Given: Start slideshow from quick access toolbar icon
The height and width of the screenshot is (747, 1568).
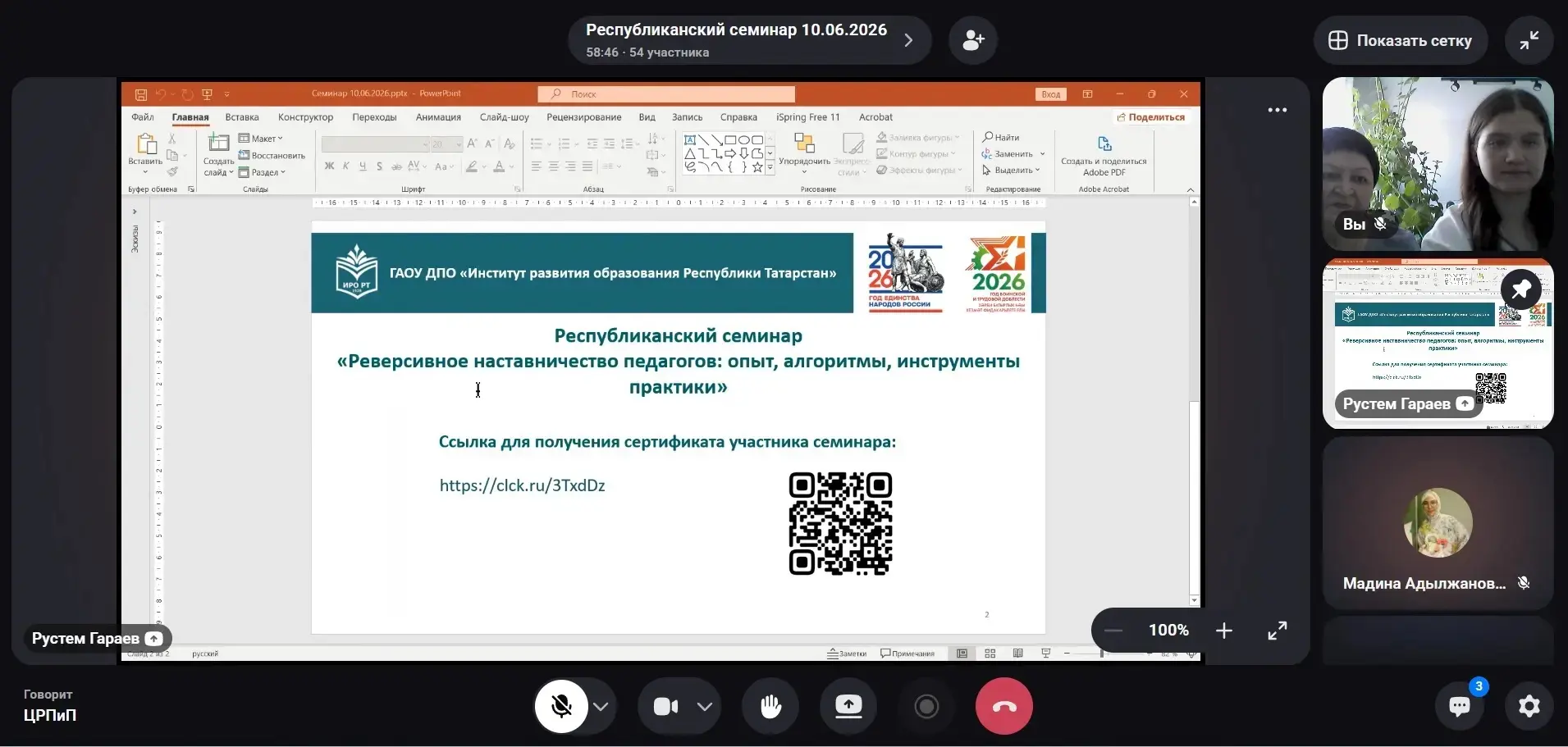Looking at the screenshot, I should point(207,94).
